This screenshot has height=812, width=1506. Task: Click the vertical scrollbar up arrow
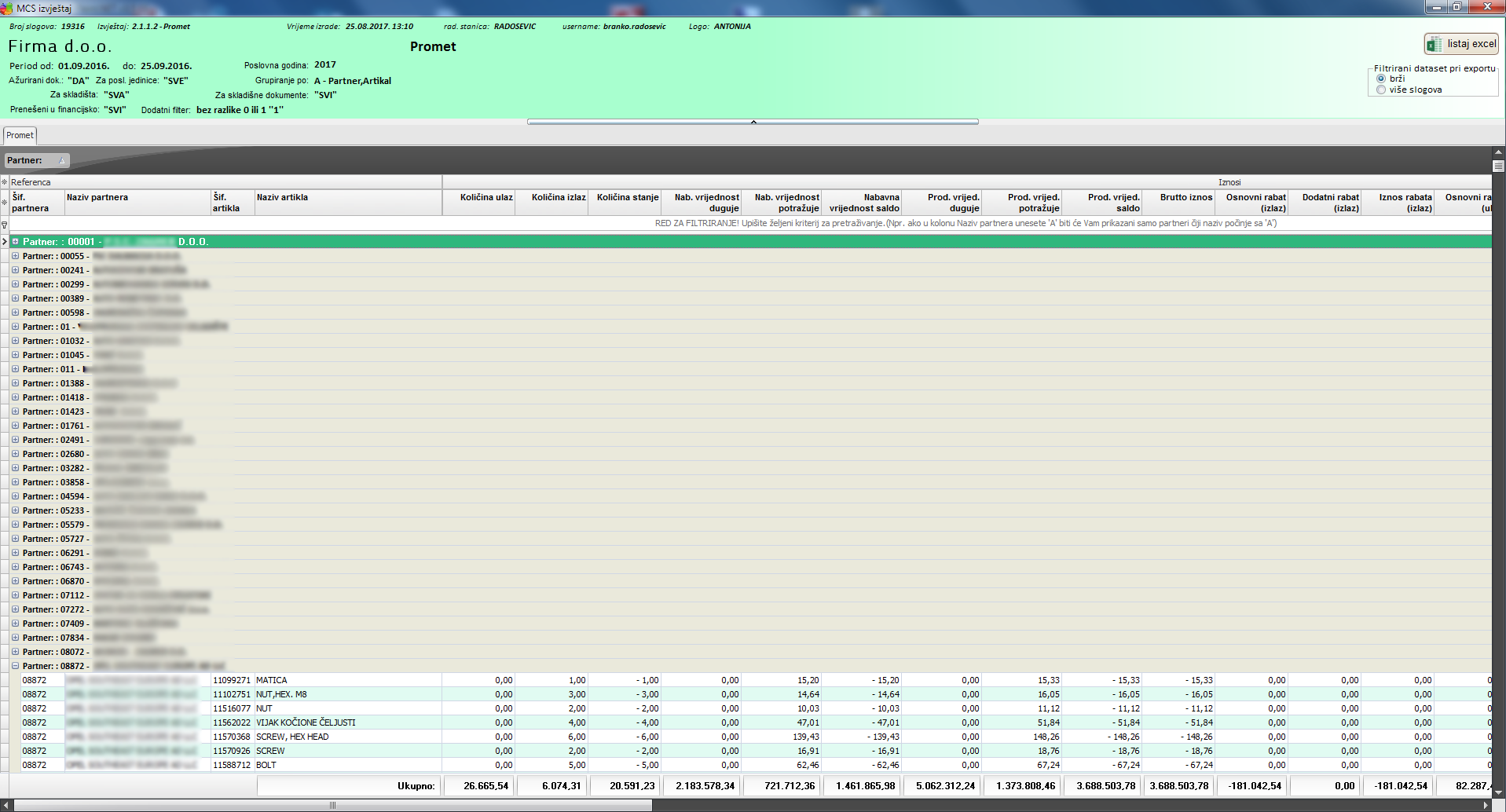point(1498,152)
